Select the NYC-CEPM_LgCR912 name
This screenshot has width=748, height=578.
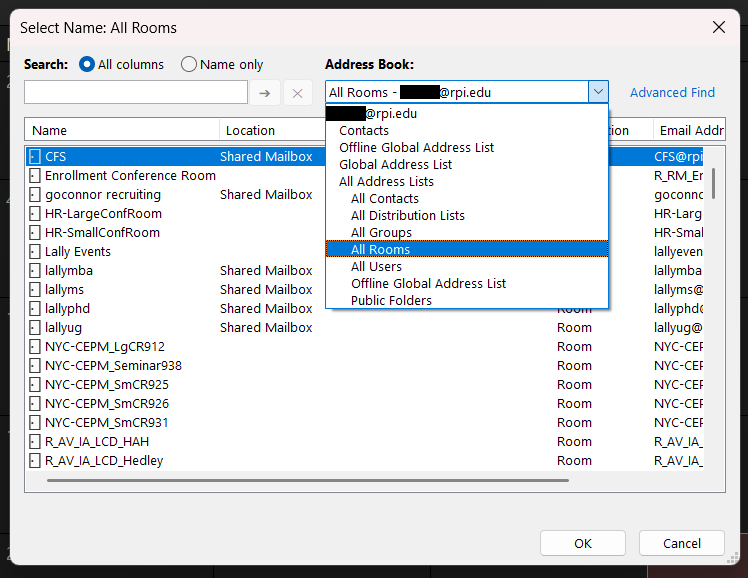(104, 347)
